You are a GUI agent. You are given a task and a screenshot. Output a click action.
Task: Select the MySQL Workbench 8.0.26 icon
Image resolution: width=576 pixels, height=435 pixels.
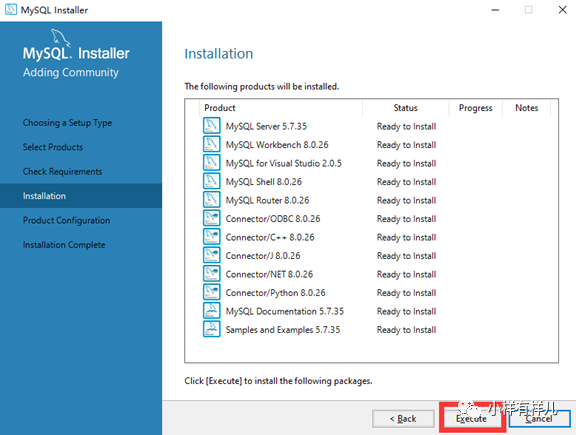pyautogui.click(x=212, y=144)
